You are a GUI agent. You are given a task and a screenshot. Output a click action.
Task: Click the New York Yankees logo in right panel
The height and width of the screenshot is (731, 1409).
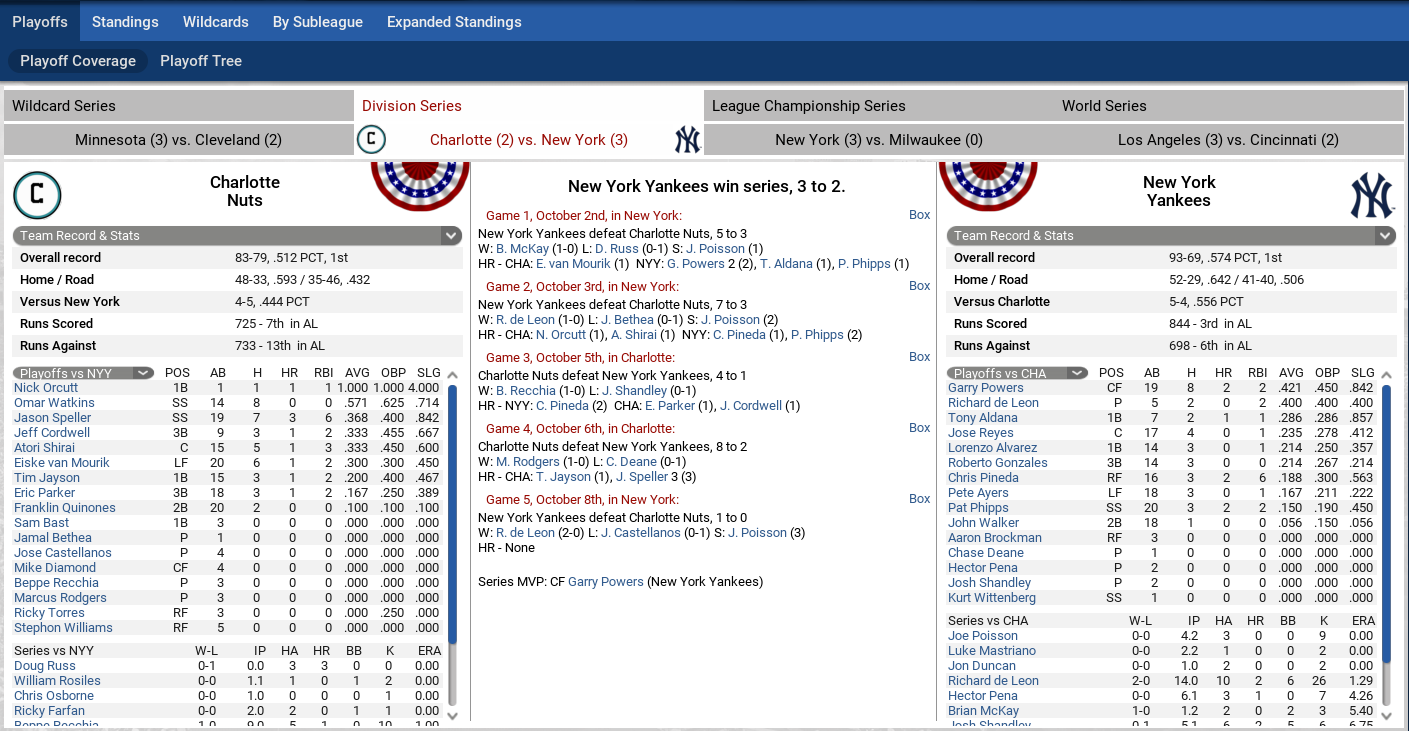click(x=1371, y=195)
